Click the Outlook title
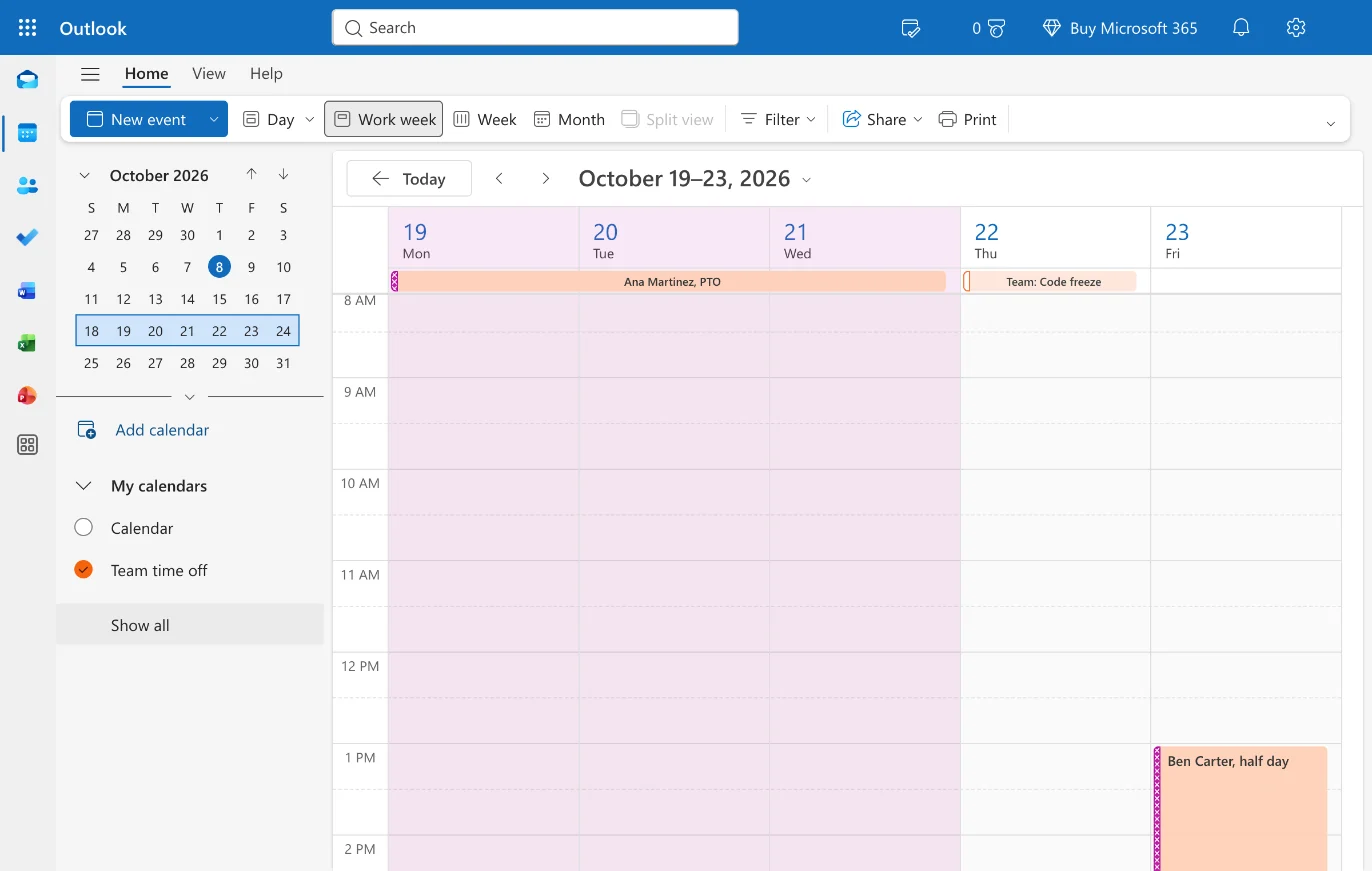This screenshot has height=871, width=1372. [x=93, y=28]
